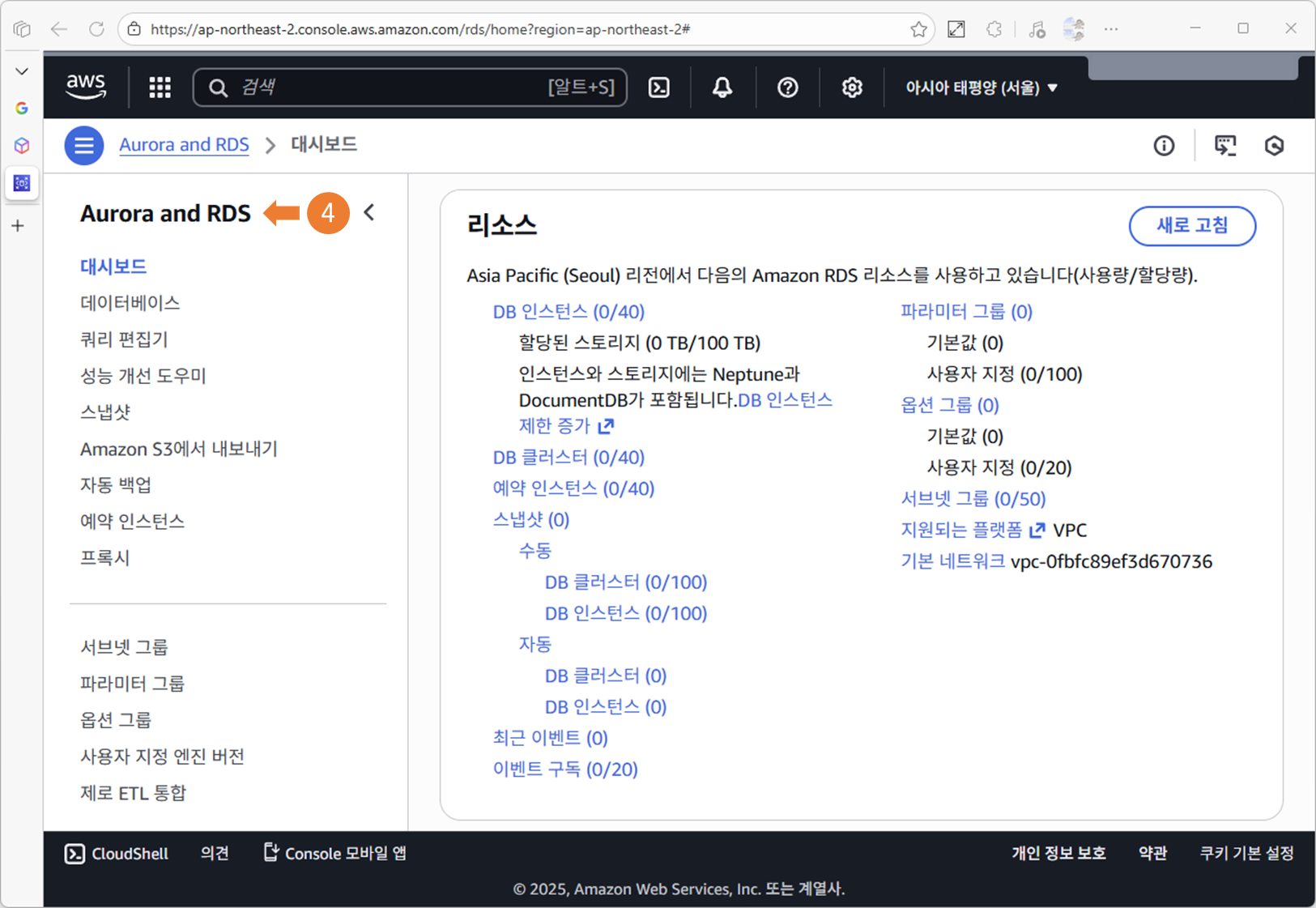Click the Google icon in browser sidebar

[22, 108]
